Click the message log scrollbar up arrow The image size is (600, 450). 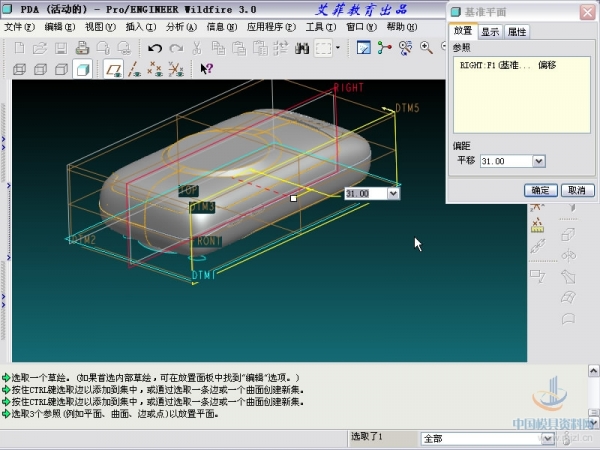pos(592,371)
